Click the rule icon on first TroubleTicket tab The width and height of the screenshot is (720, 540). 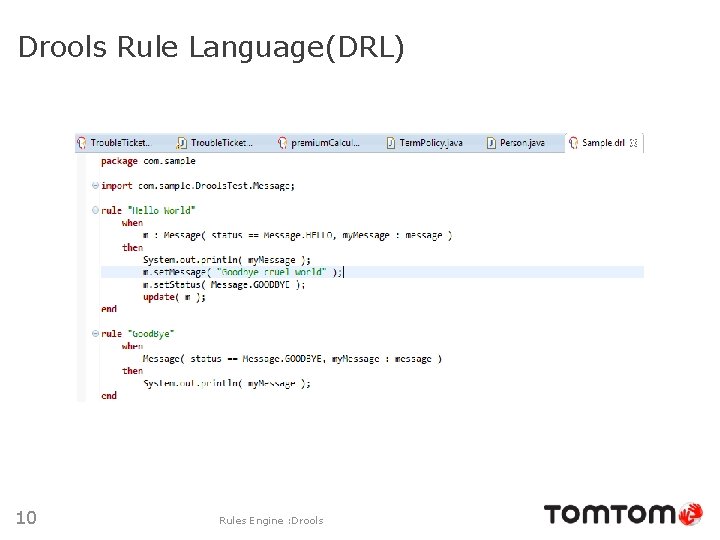(82, 143)
